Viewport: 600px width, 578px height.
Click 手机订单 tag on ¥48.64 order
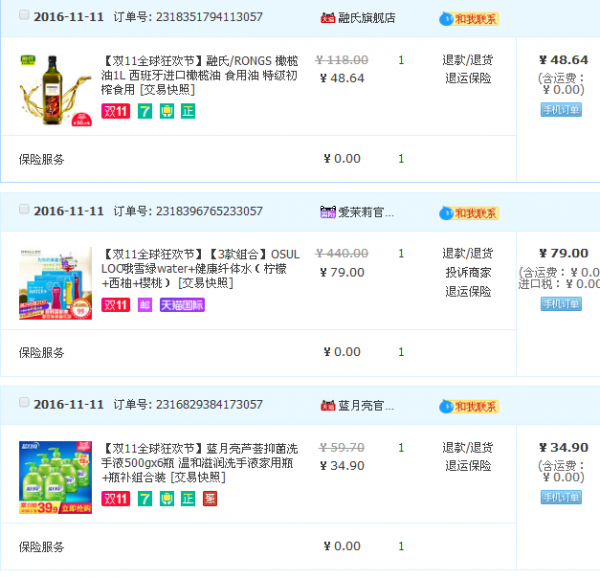561,110
